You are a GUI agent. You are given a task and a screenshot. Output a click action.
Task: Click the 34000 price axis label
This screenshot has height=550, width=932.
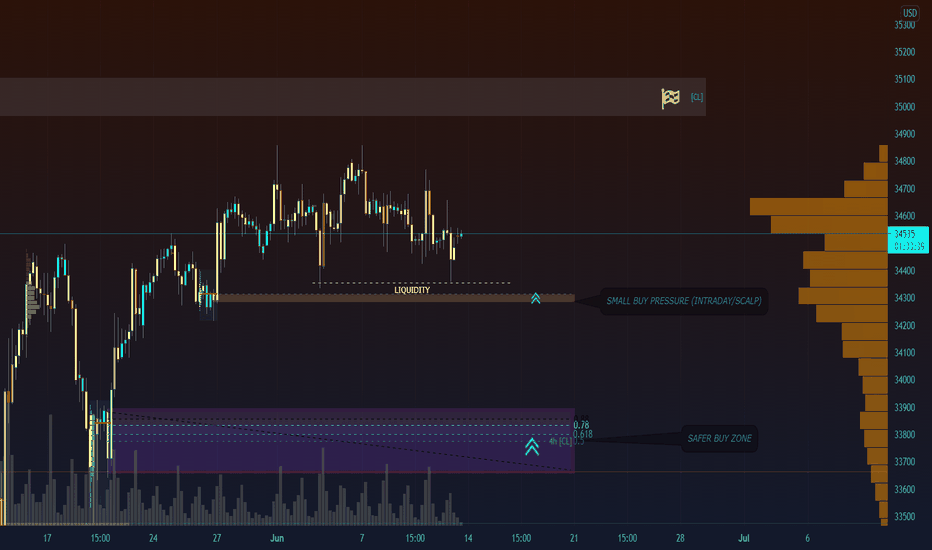click(x=905, y=380)
